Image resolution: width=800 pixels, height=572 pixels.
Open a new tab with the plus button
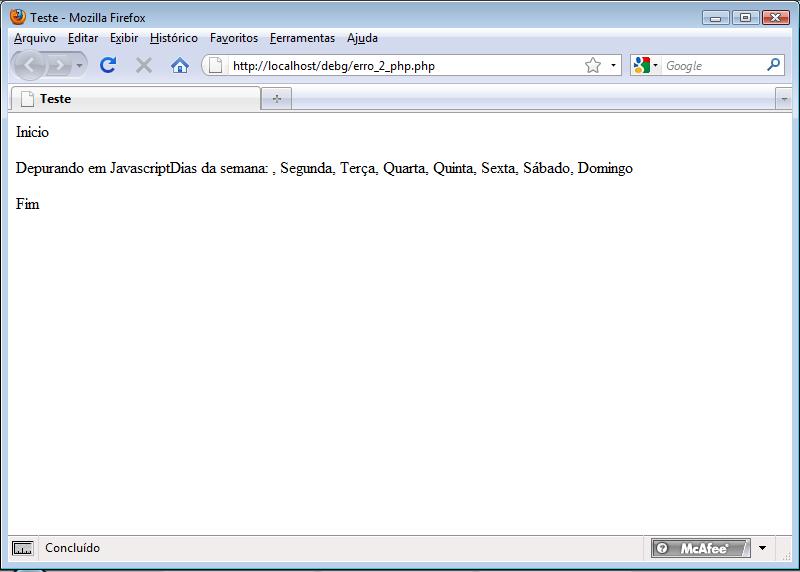tap(277, 98)
